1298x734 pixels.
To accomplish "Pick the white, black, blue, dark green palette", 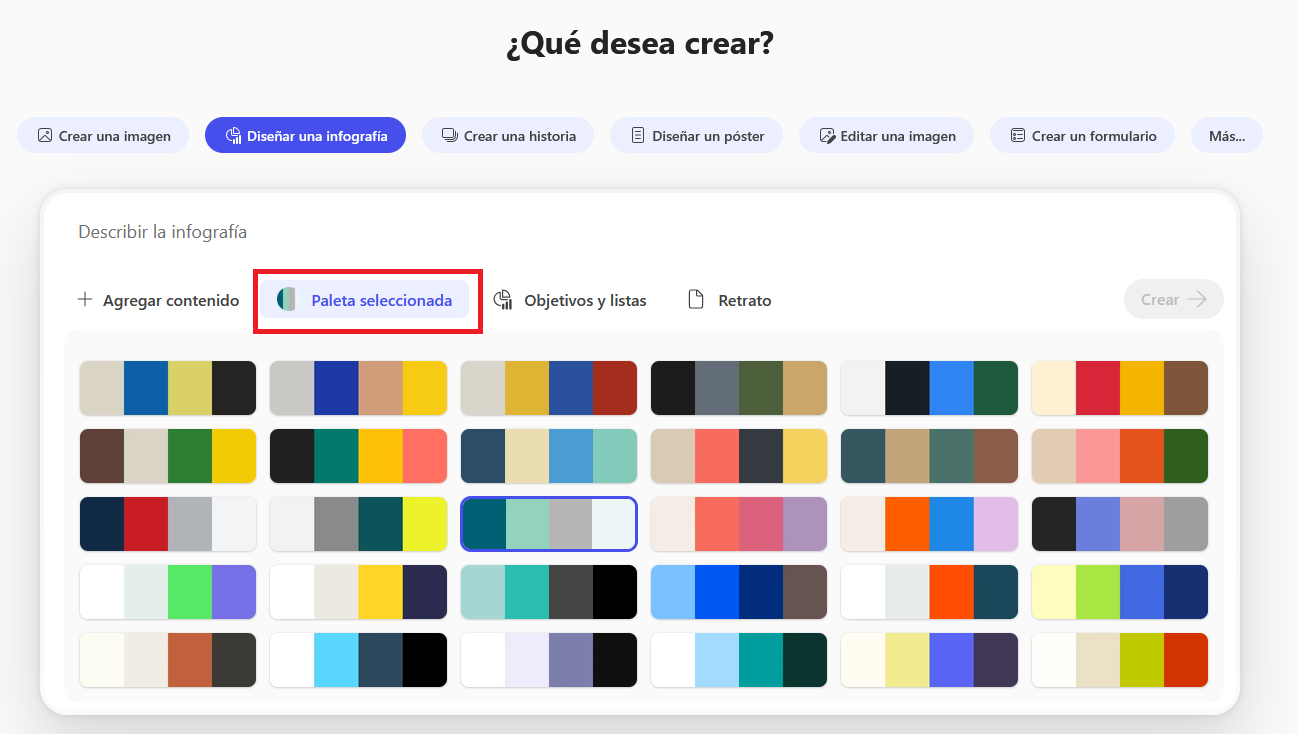I will click(x=929, y=388).
